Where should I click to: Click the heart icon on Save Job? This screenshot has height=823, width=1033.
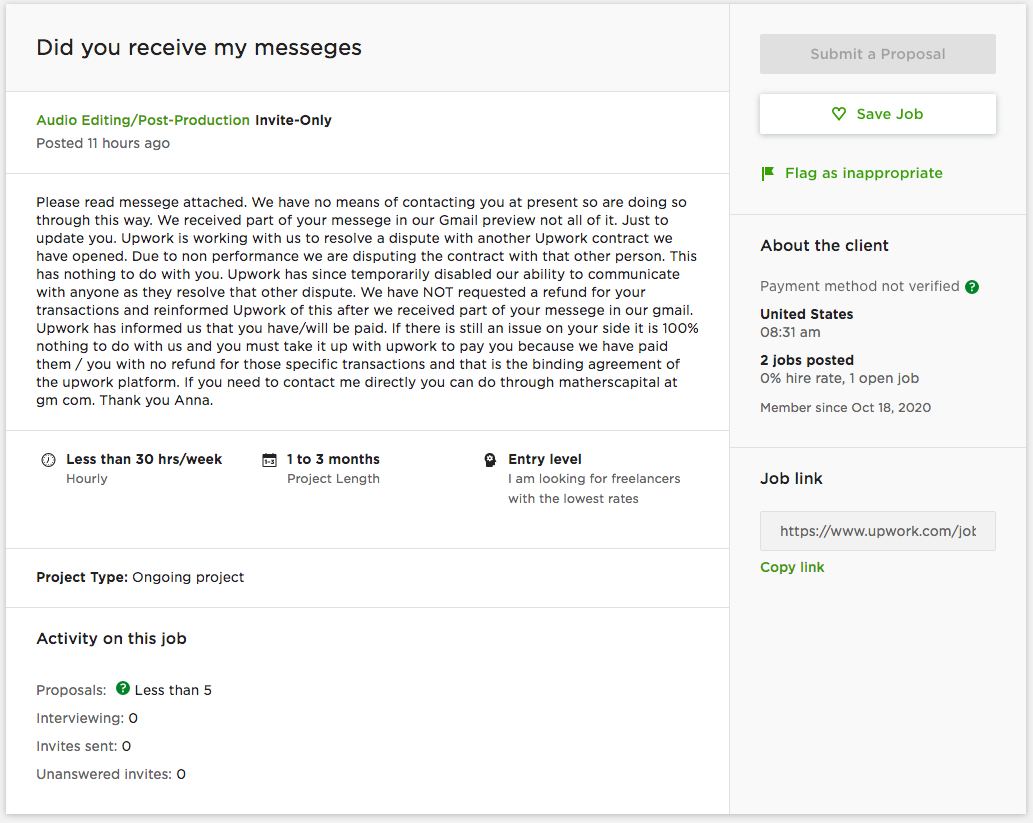click(x=839, y=114)
